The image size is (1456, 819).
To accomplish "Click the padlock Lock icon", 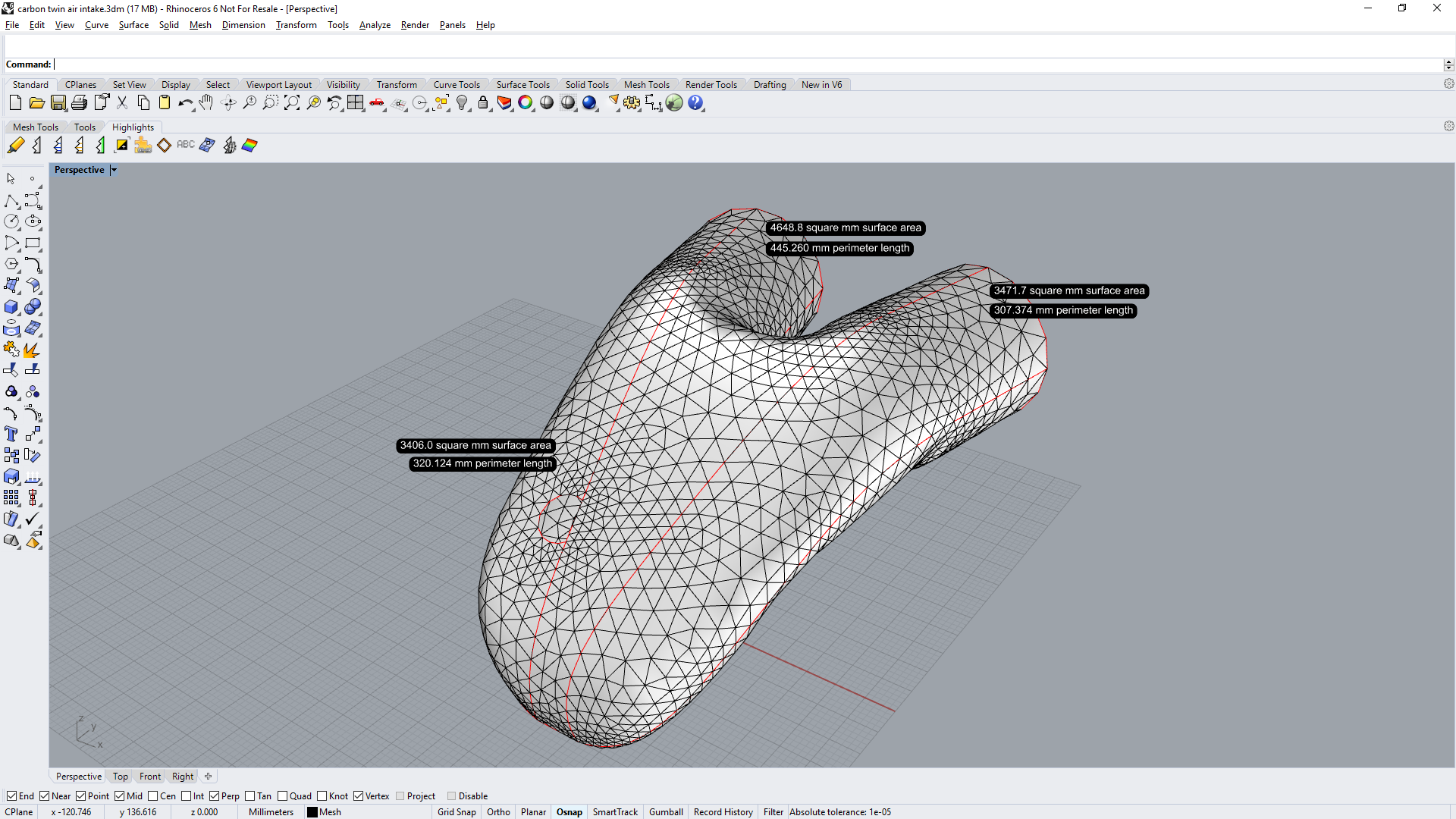I will click(x=483, y=103).
